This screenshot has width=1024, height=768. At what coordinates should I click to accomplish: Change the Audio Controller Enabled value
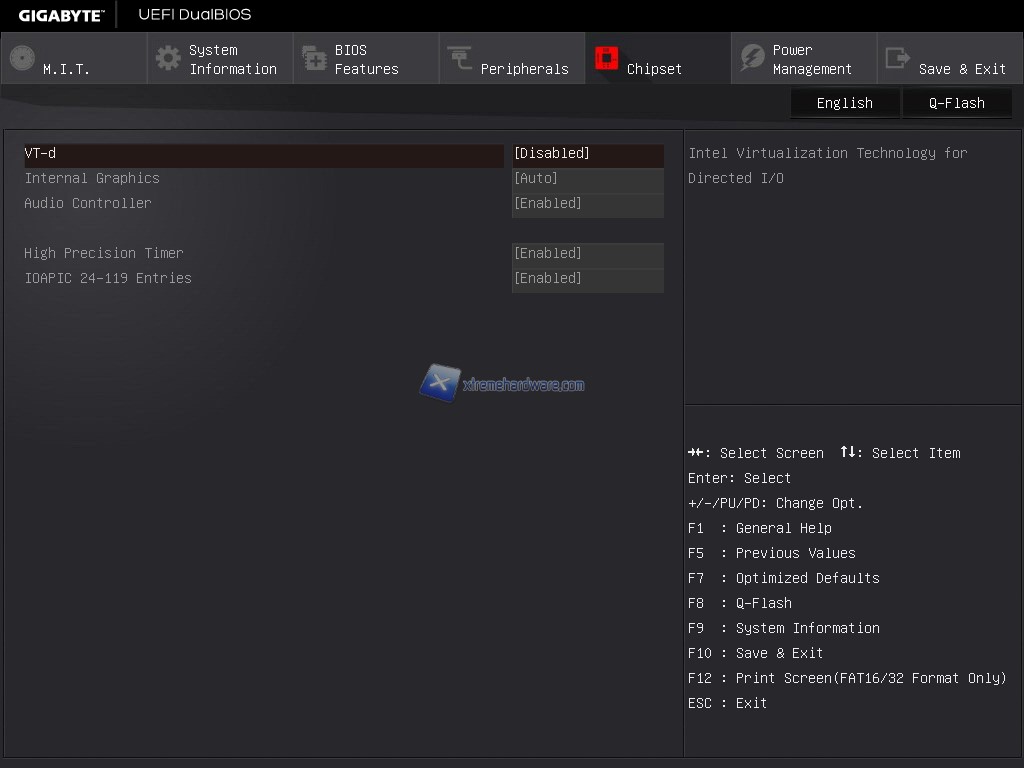tap(587, 204)
